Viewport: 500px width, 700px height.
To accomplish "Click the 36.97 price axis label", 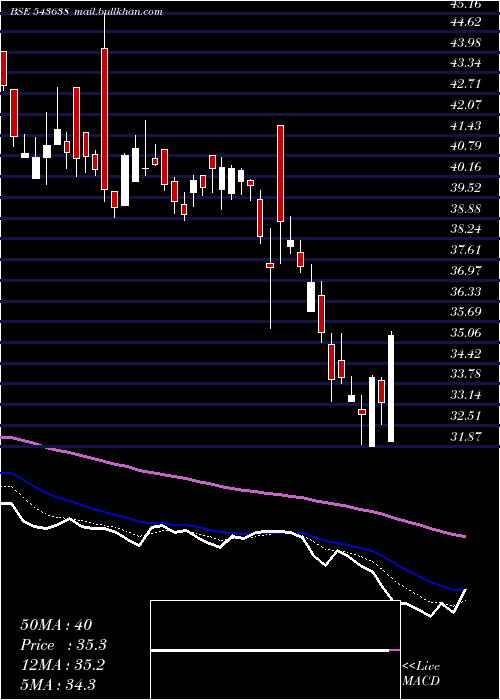I will 466,271.
